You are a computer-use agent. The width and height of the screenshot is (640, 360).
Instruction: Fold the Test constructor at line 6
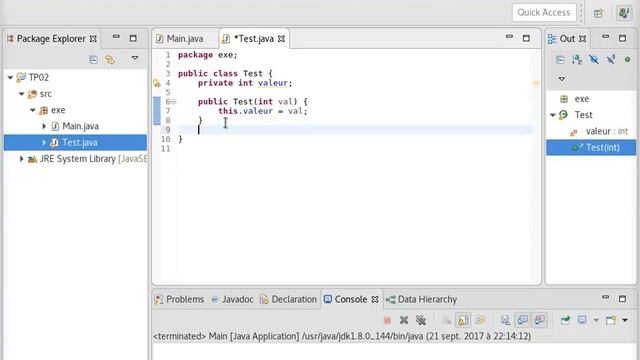pyautogui.click(x=173, y=102)
